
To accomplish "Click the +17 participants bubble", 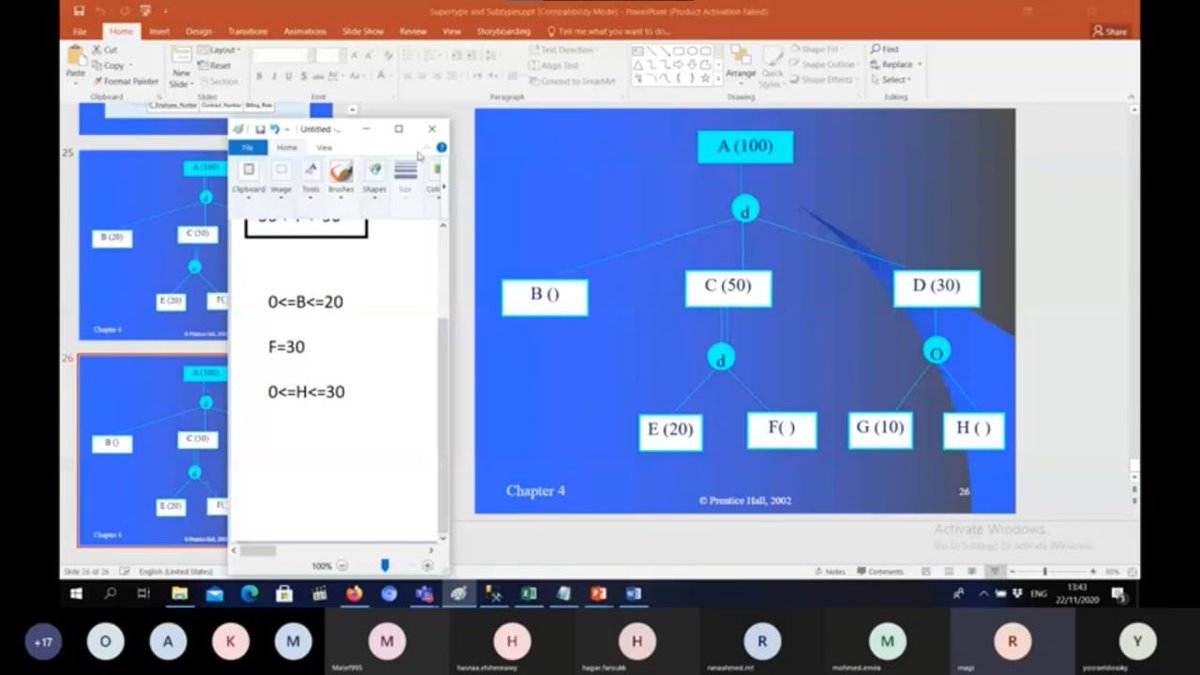I will (43, 641).
